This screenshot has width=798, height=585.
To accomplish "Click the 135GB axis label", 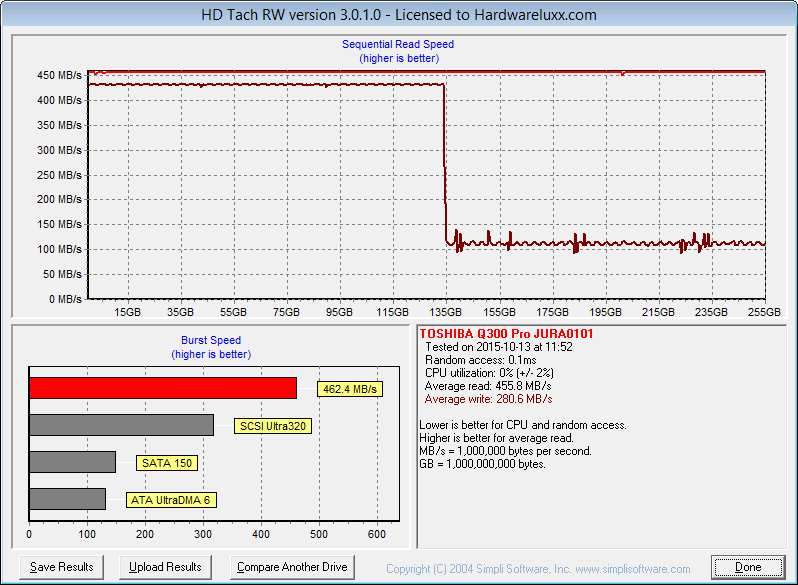I will point(446,312).
